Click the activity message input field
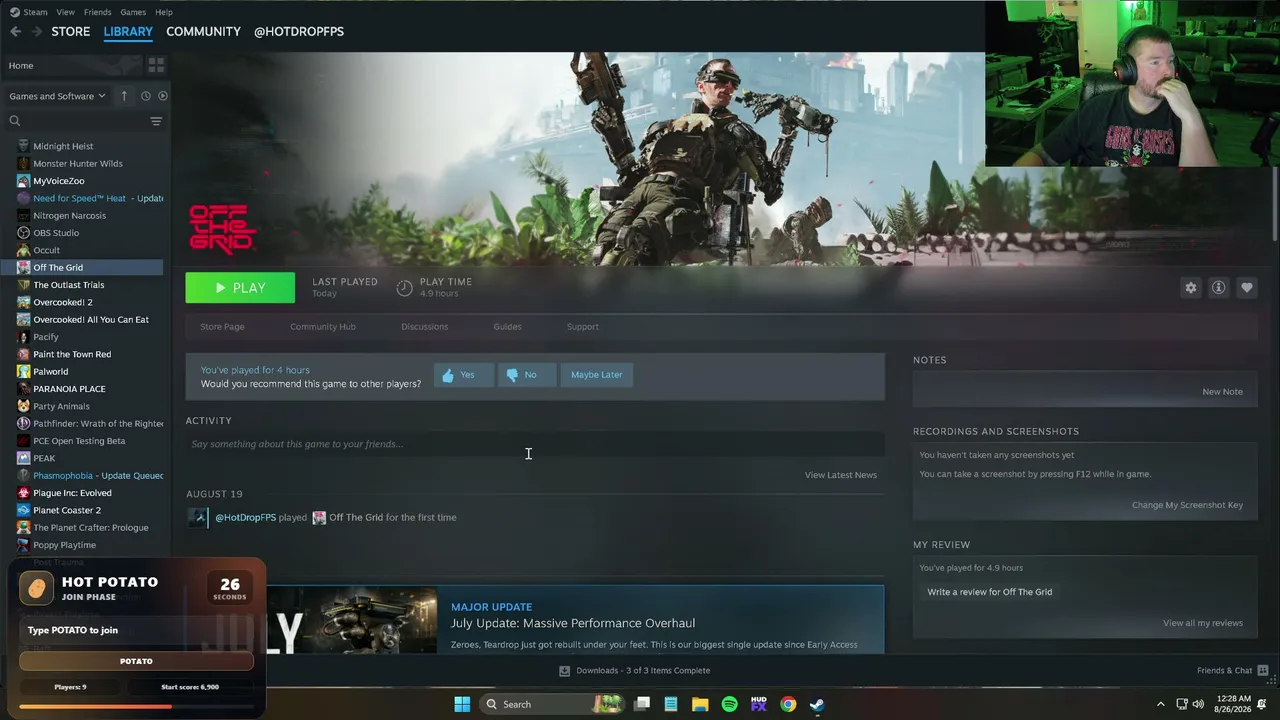The height and width of the screenshot is (720, 1280). 535,444
